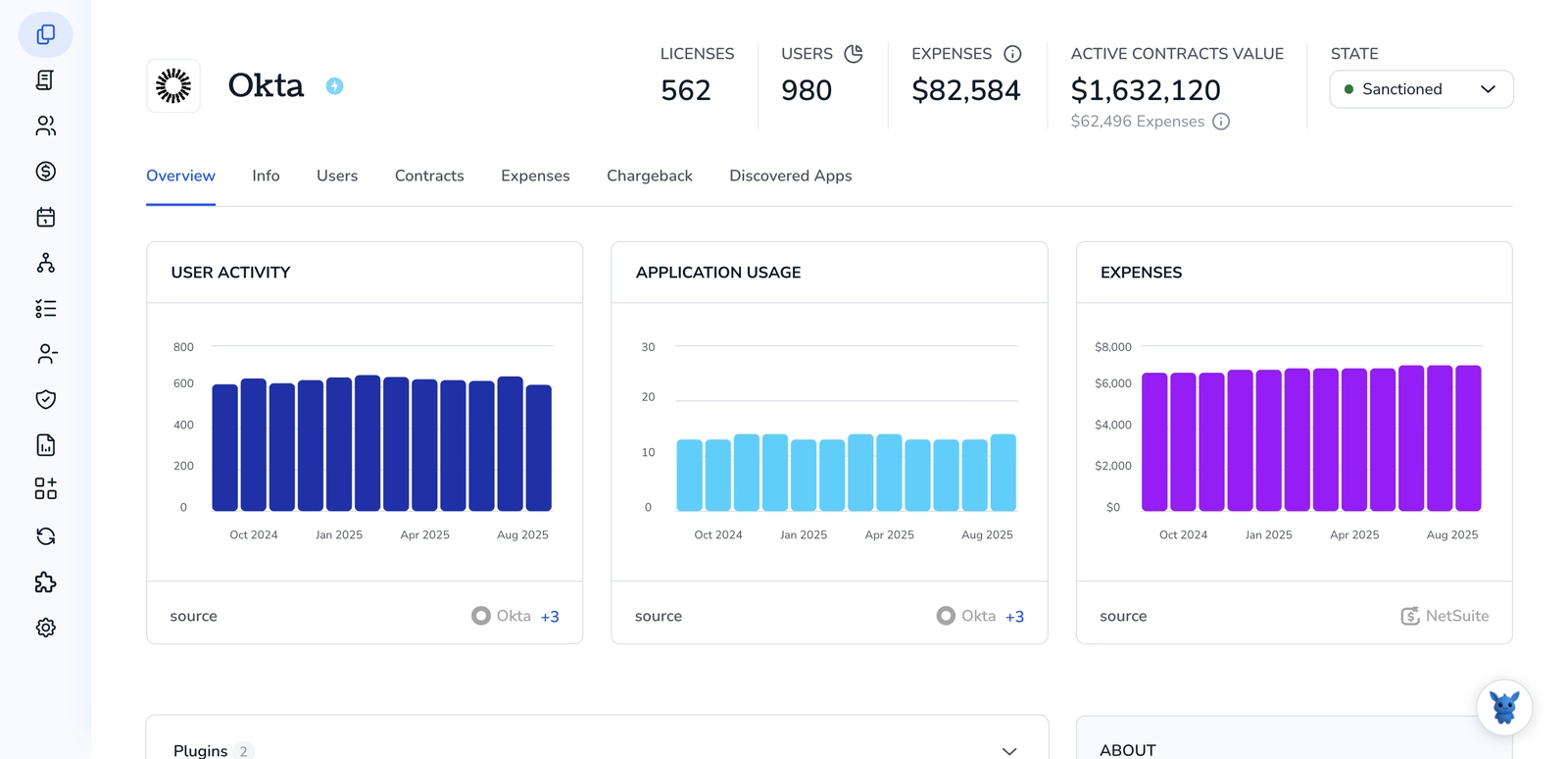Switch to the Expenses tab
The width and height of the screenshot is (1568, 759).
(535, 177)
